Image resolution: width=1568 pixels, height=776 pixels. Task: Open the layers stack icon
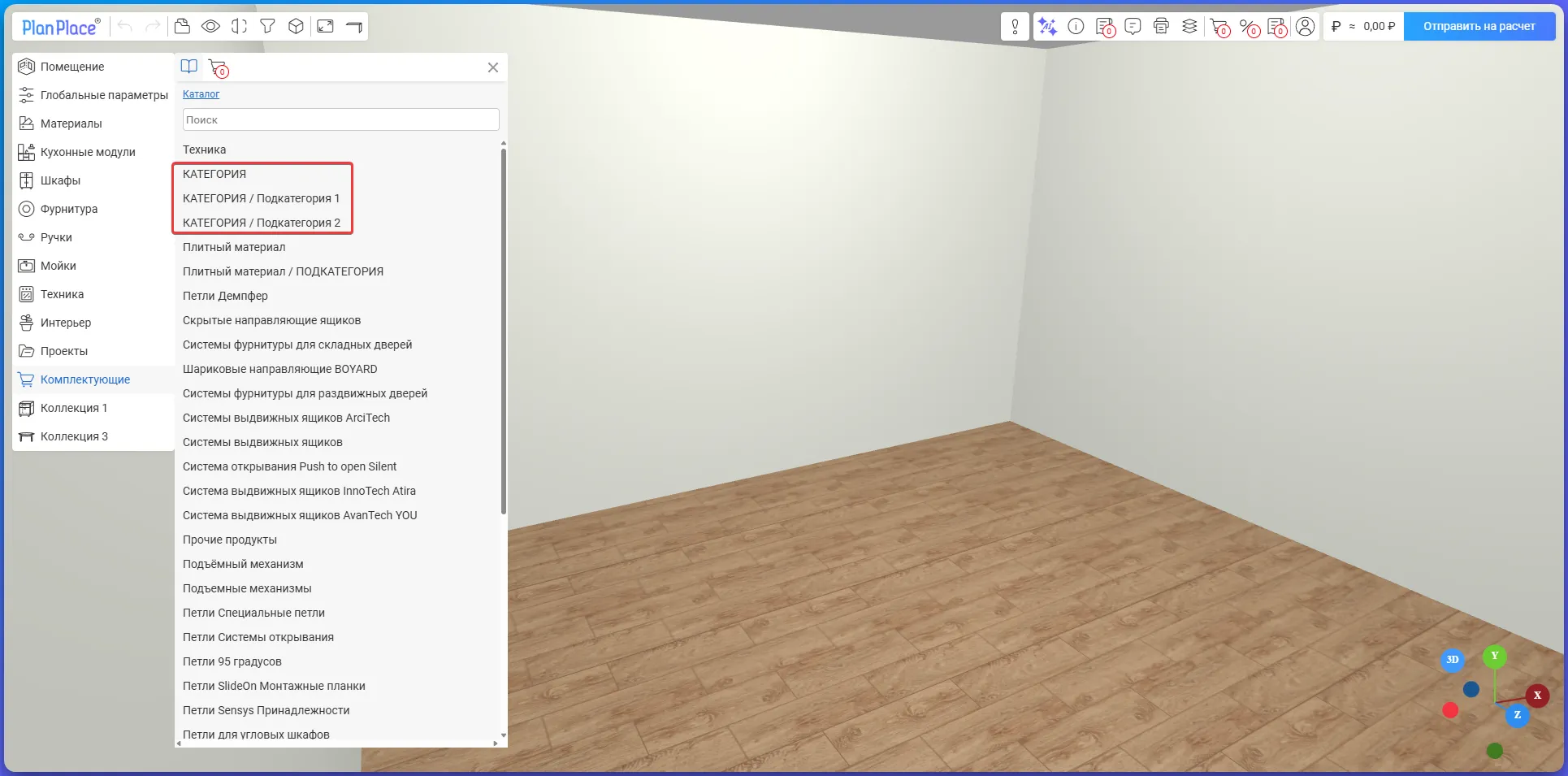pos(1189,27)
